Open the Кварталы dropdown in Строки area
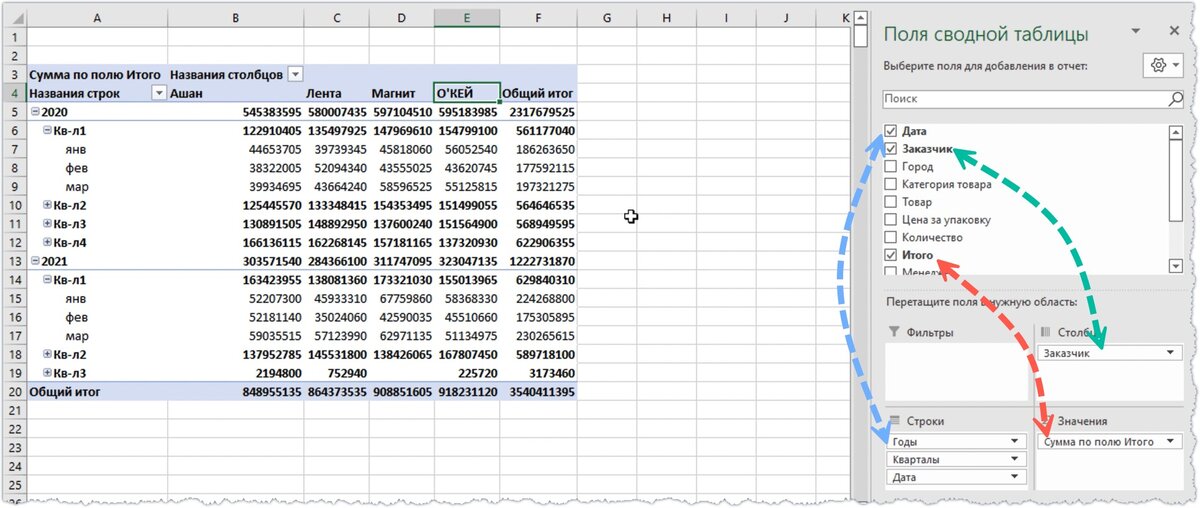Viewport: 1200px width, 508px height. [x=1016, y=459]
